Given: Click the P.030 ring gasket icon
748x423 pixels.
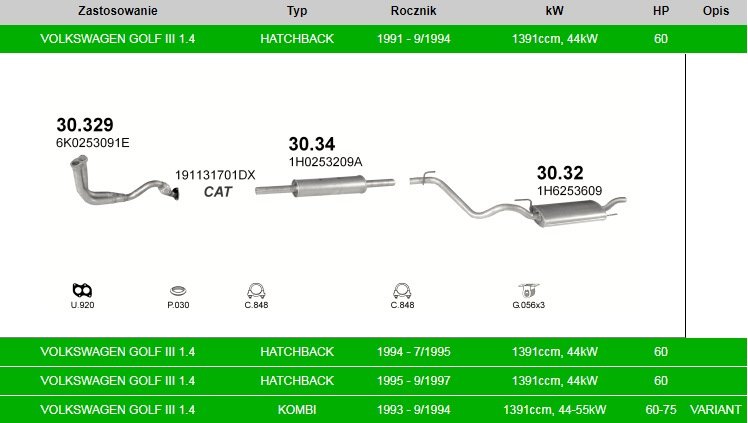Looking at the screenshot, I should (178, 291).
